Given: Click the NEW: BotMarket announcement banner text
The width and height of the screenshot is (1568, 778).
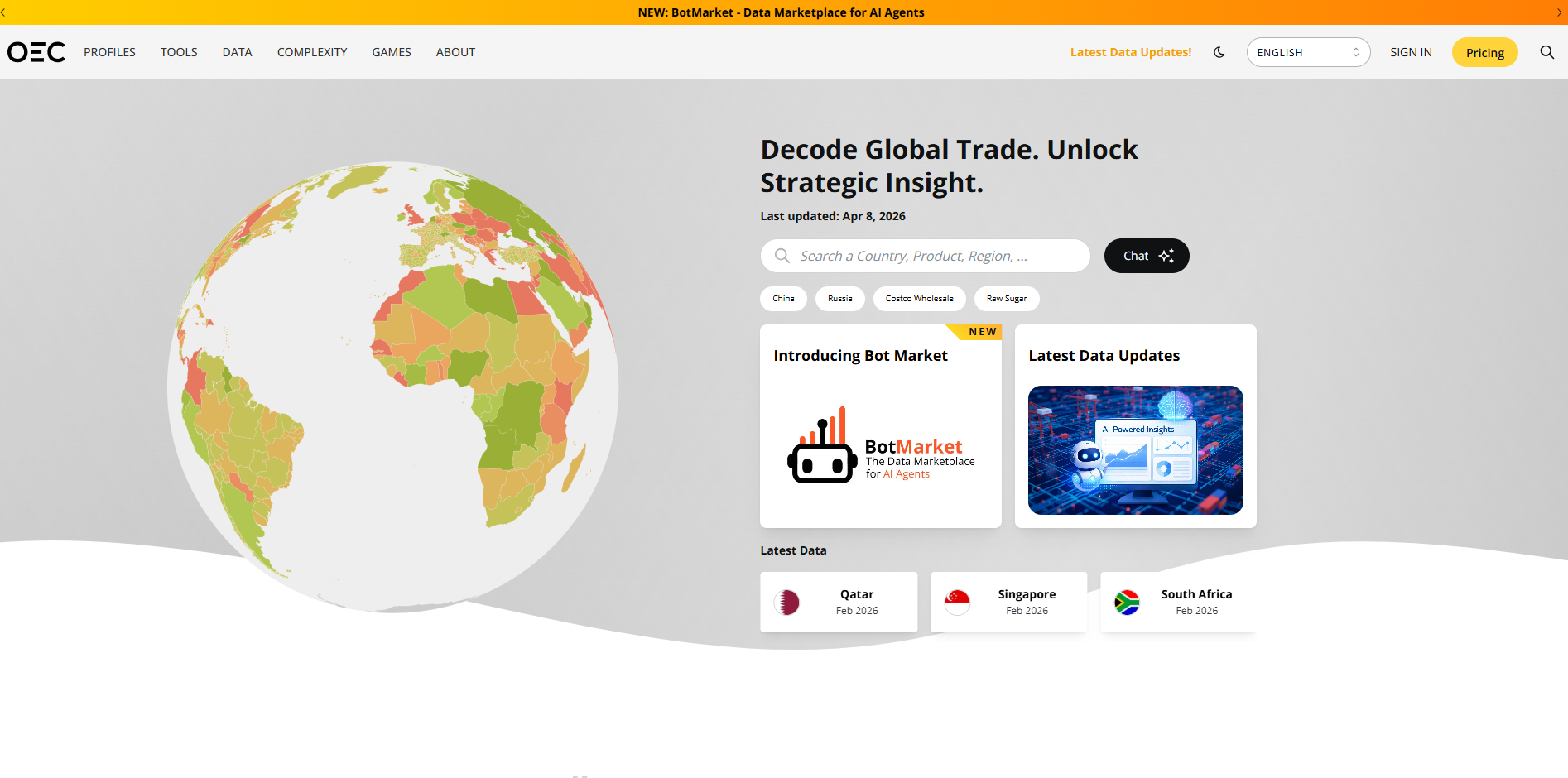Looking at the screenshot, I should pyautogui.click(x=781, y=12).
